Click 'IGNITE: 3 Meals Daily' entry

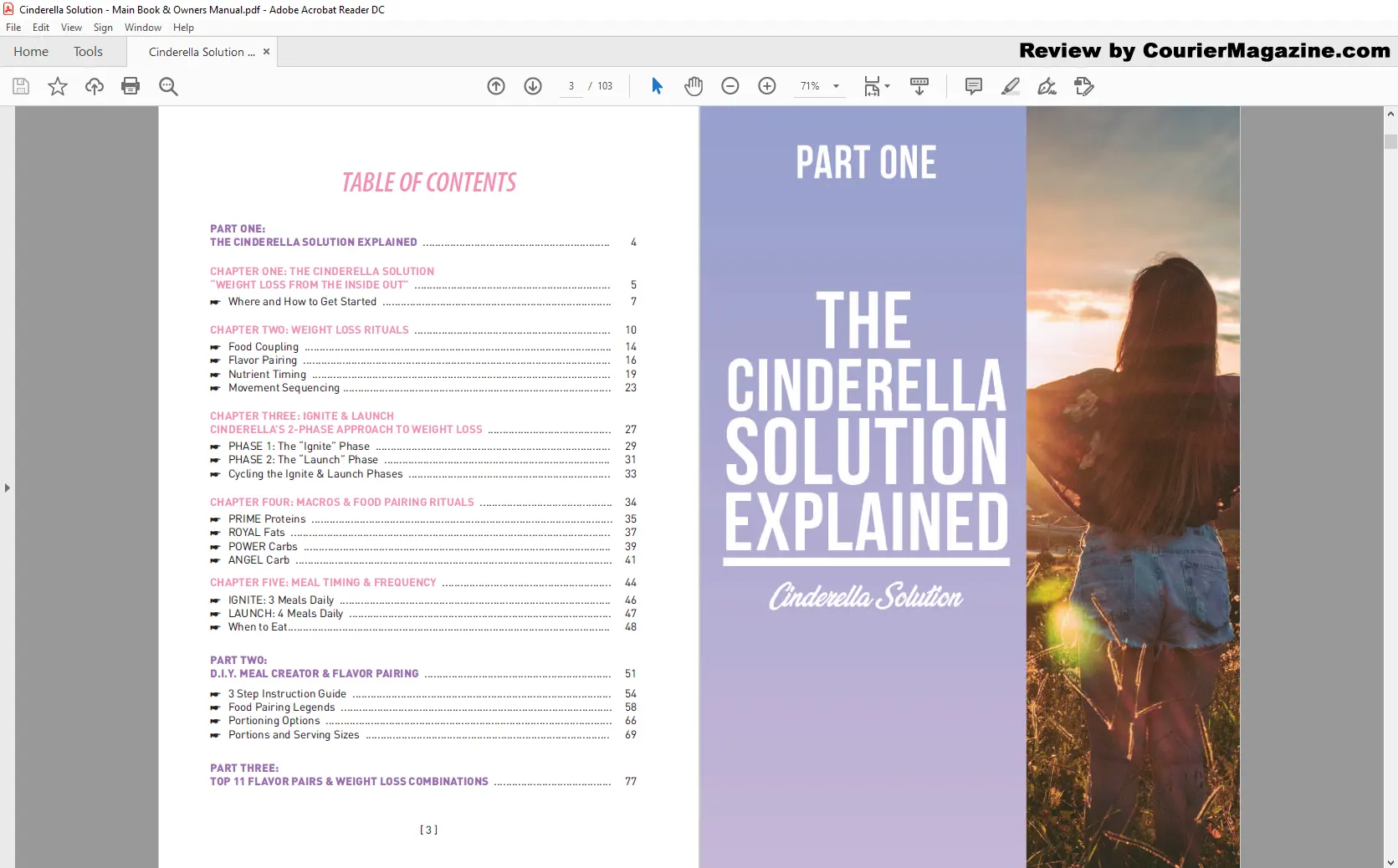pyautogui.click(x=281, y=600)
